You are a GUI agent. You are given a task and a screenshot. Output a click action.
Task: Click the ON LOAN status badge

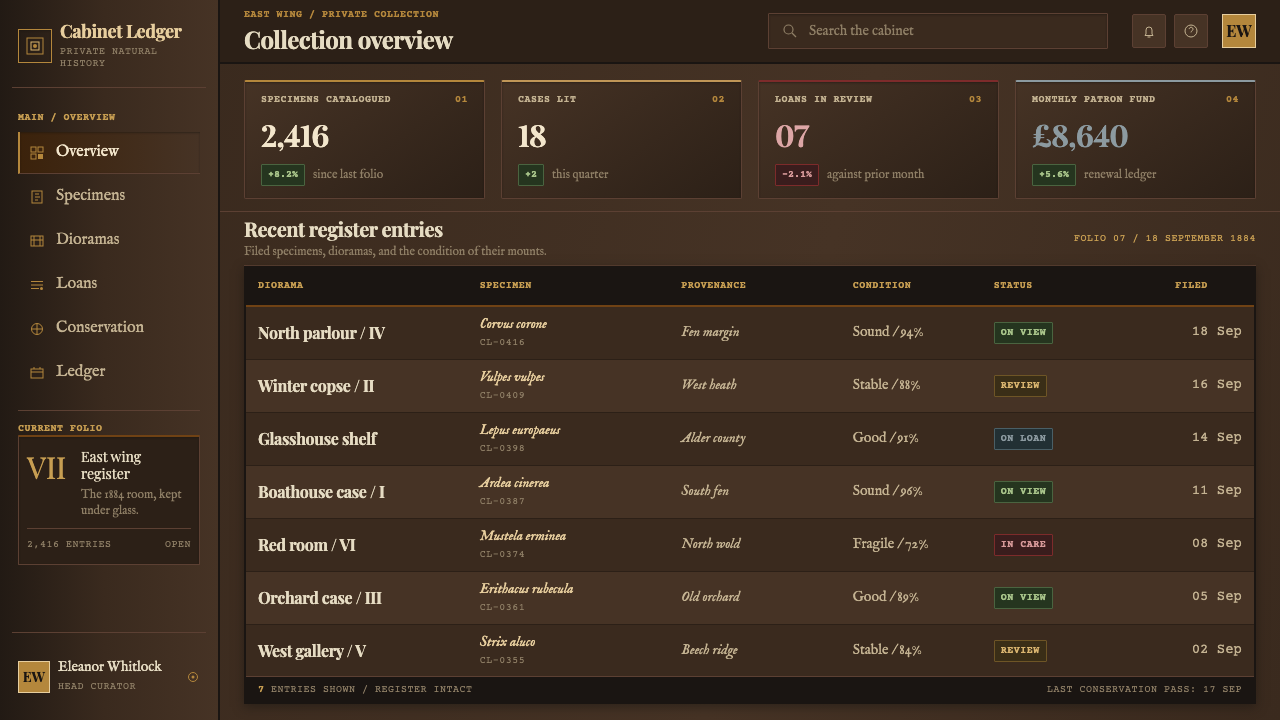1023,439
